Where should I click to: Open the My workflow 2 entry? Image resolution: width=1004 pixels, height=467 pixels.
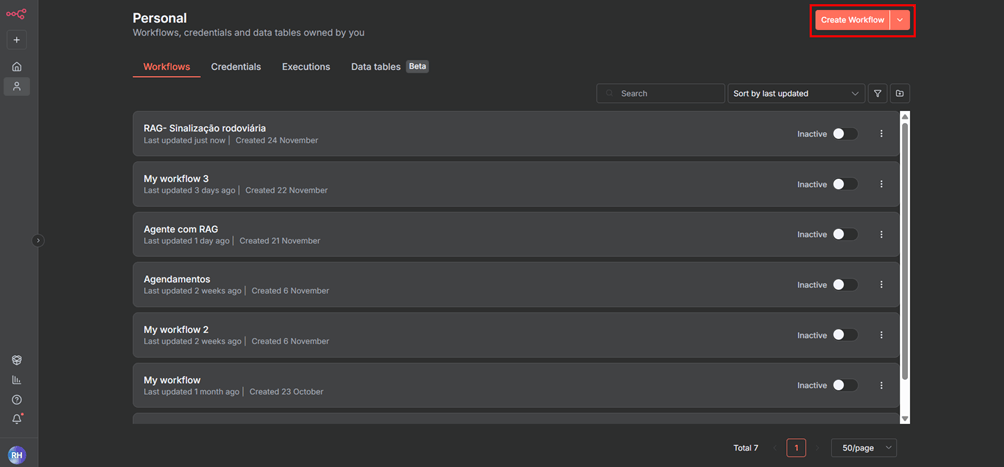515,335
